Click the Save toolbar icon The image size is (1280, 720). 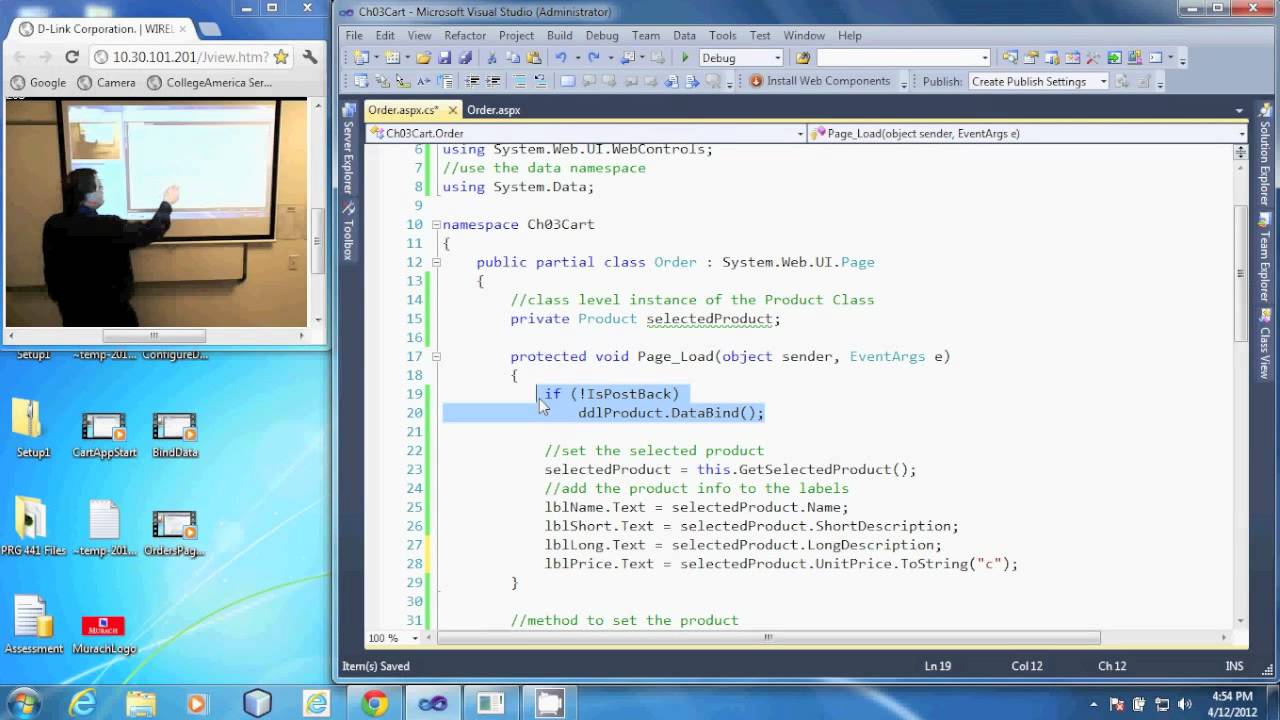444,58
